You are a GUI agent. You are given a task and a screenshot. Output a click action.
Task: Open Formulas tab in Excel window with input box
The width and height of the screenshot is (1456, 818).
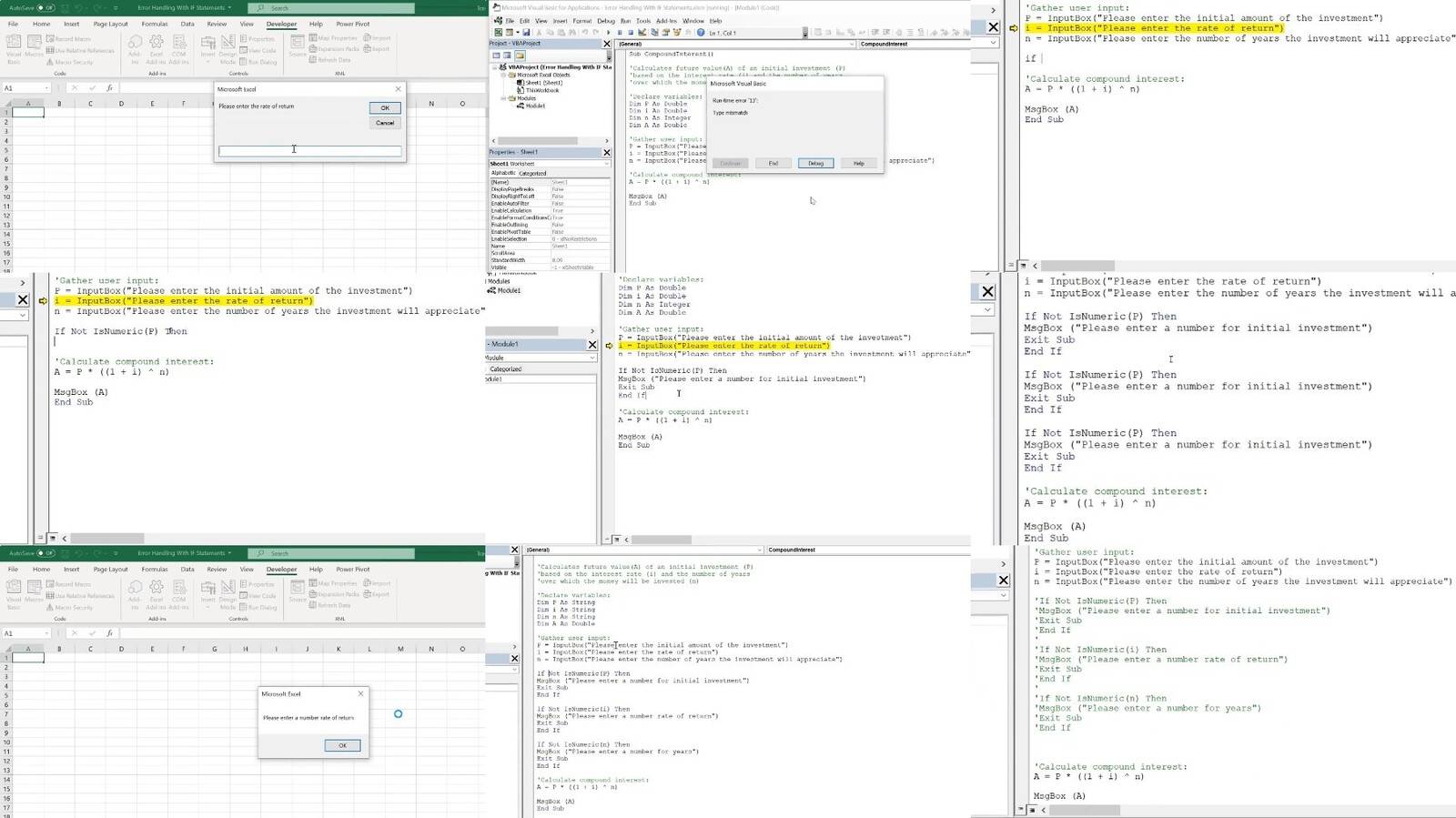[x=155, y=24]
